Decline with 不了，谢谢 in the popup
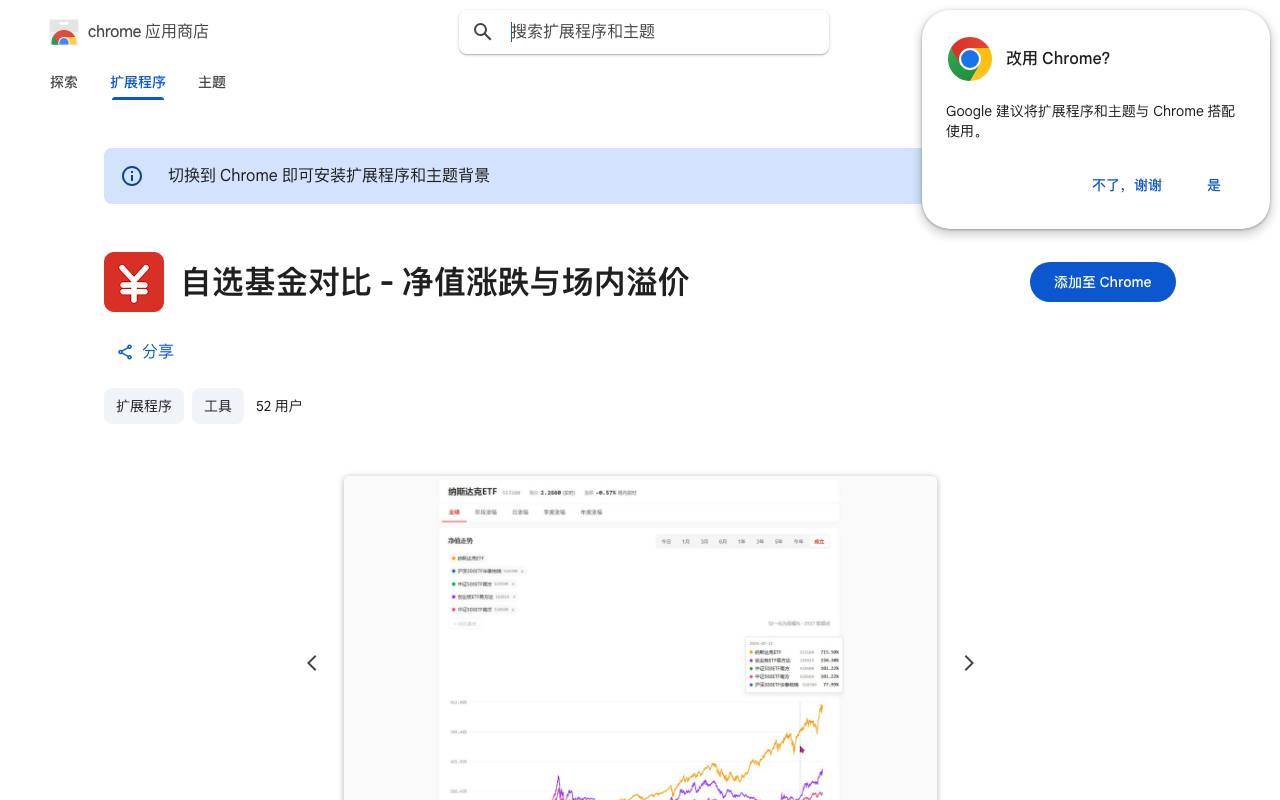 1127,185
